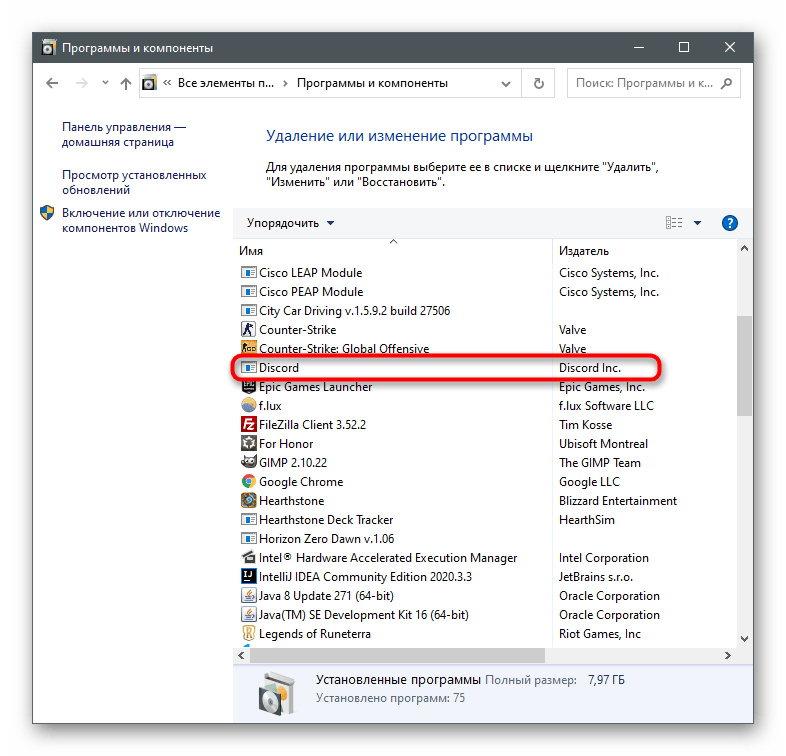Click the horizontal scrollbar left arrow

point(242,655)
